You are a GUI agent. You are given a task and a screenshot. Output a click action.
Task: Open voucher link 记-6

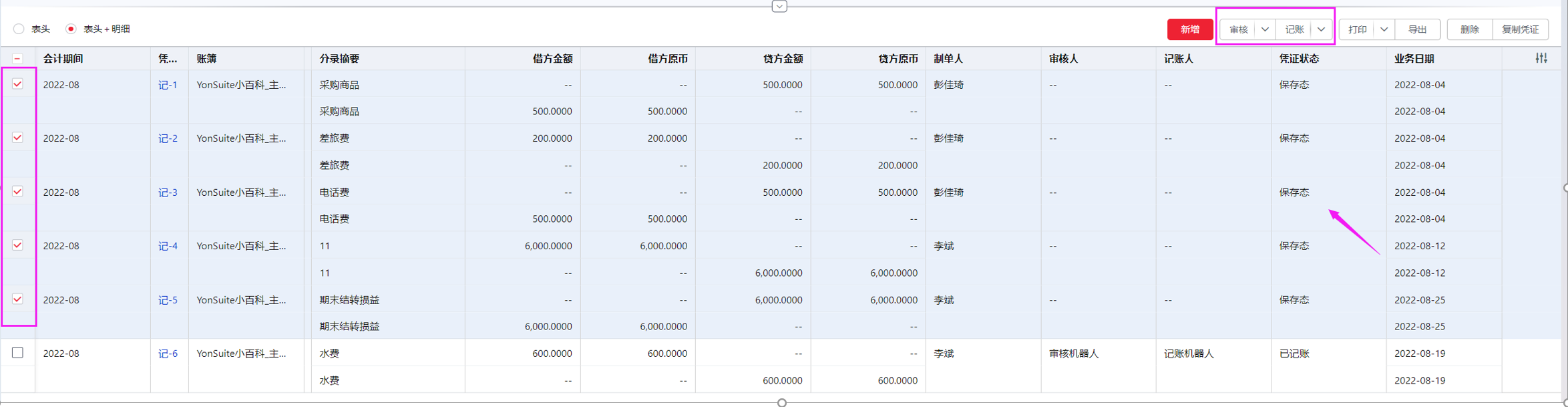point(168,354)
